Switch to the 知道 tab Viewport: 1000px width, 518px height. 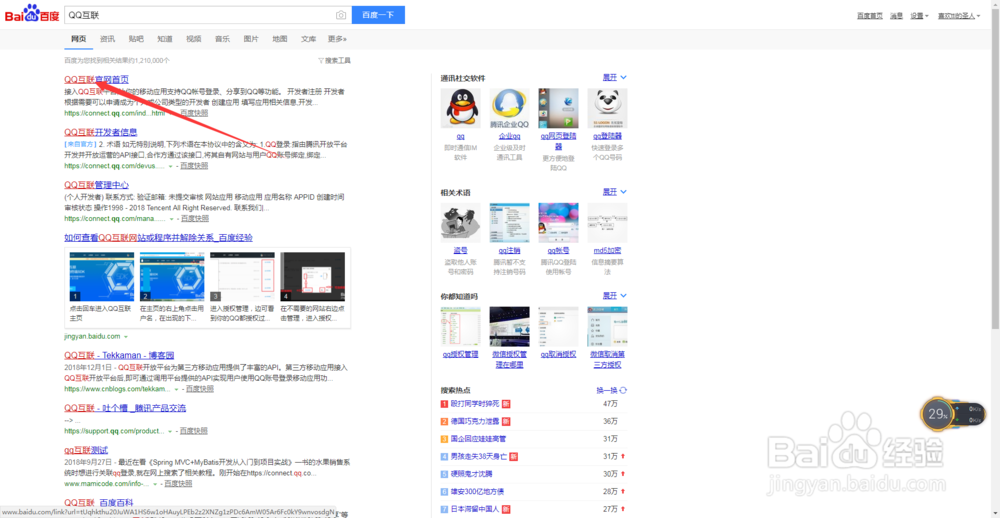pyautogui.click(x=165, y=39)
